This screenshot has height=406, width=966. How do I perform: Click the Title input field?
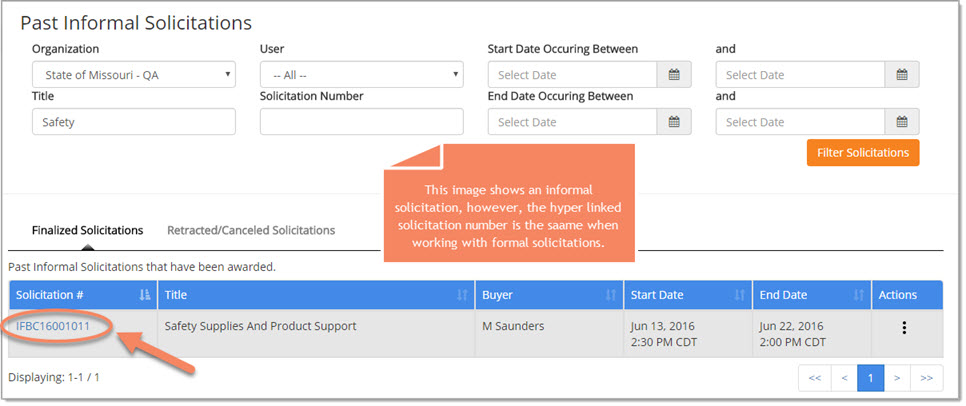tap(133, 122)
